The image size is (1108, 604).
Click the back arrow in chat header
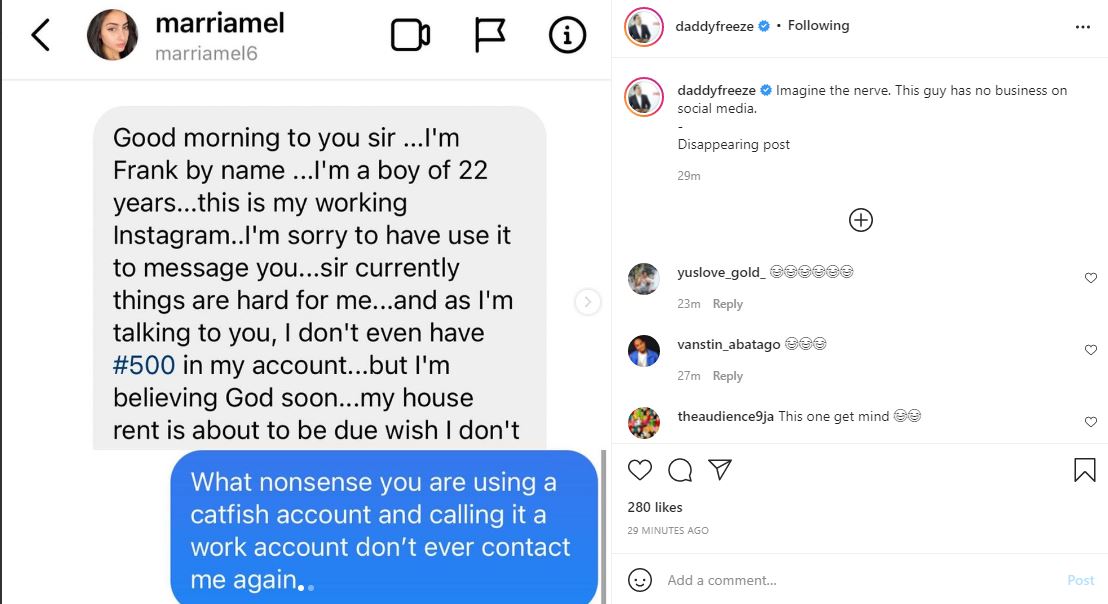pos(40,36)
